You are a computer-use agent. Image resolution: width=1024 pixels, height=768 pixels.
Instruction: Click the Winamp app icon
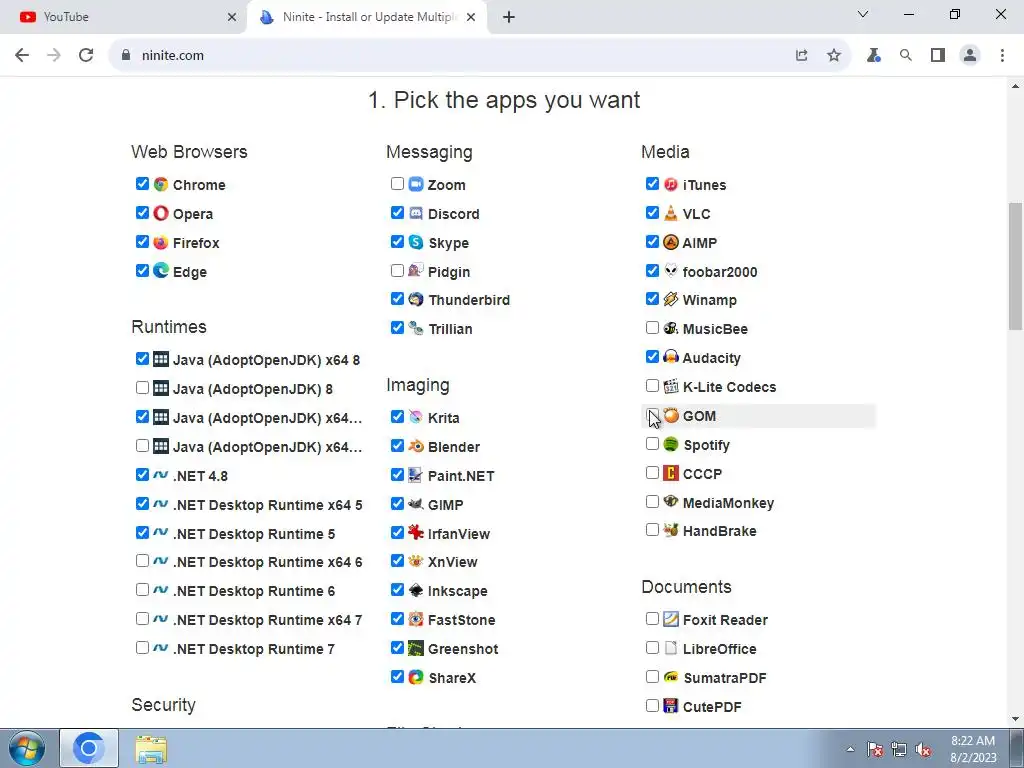pos(671,299)
